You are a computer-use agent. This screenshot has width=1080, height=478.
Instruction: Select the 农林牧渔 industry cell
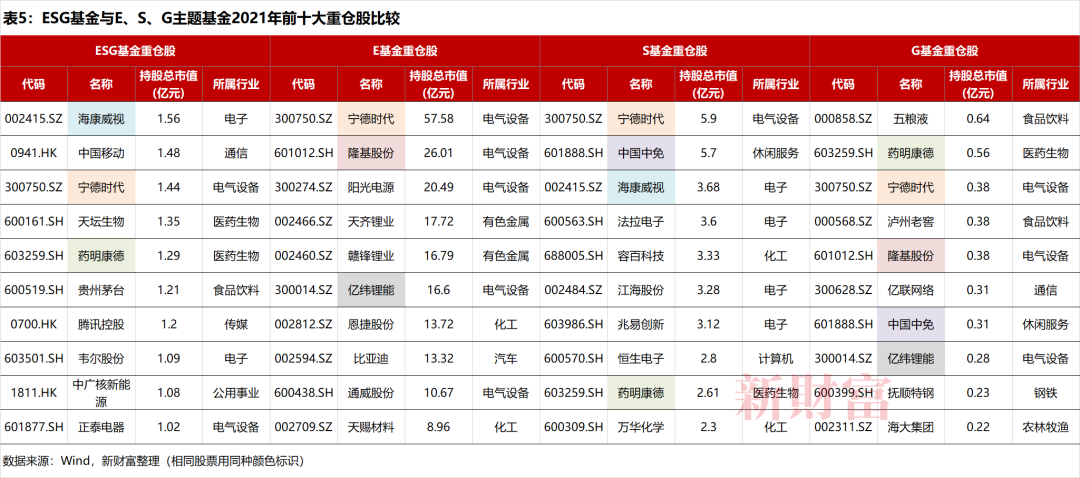tap(1046, 427)
